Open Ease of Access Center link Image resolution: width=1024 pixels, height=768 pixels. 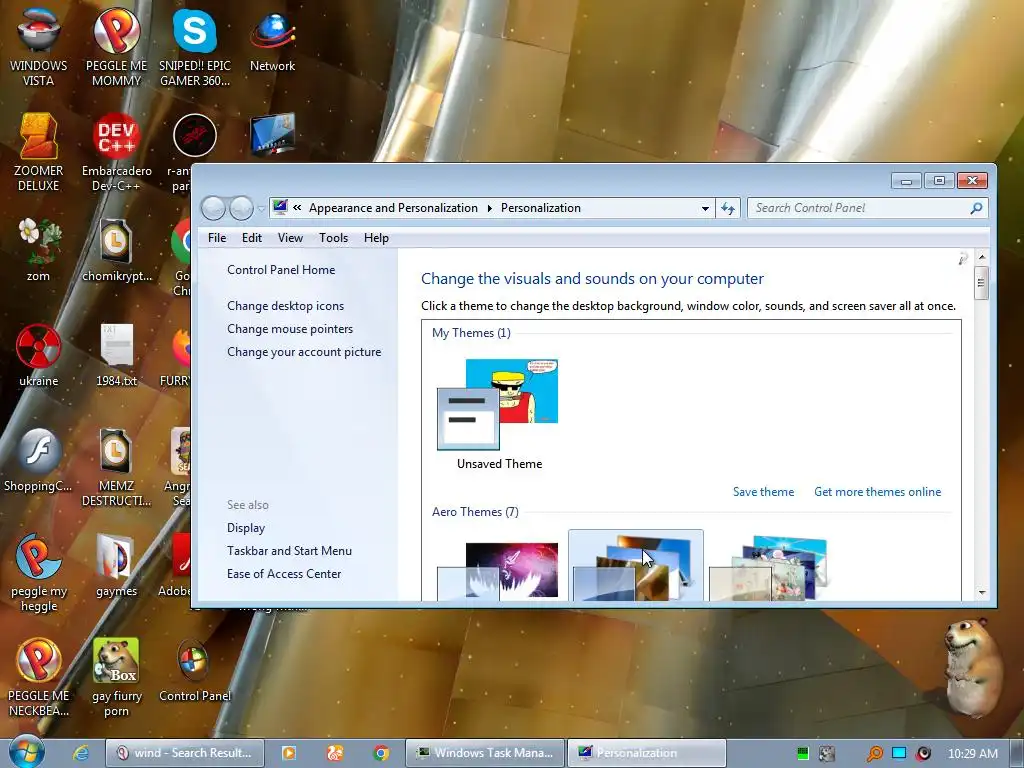283,573
